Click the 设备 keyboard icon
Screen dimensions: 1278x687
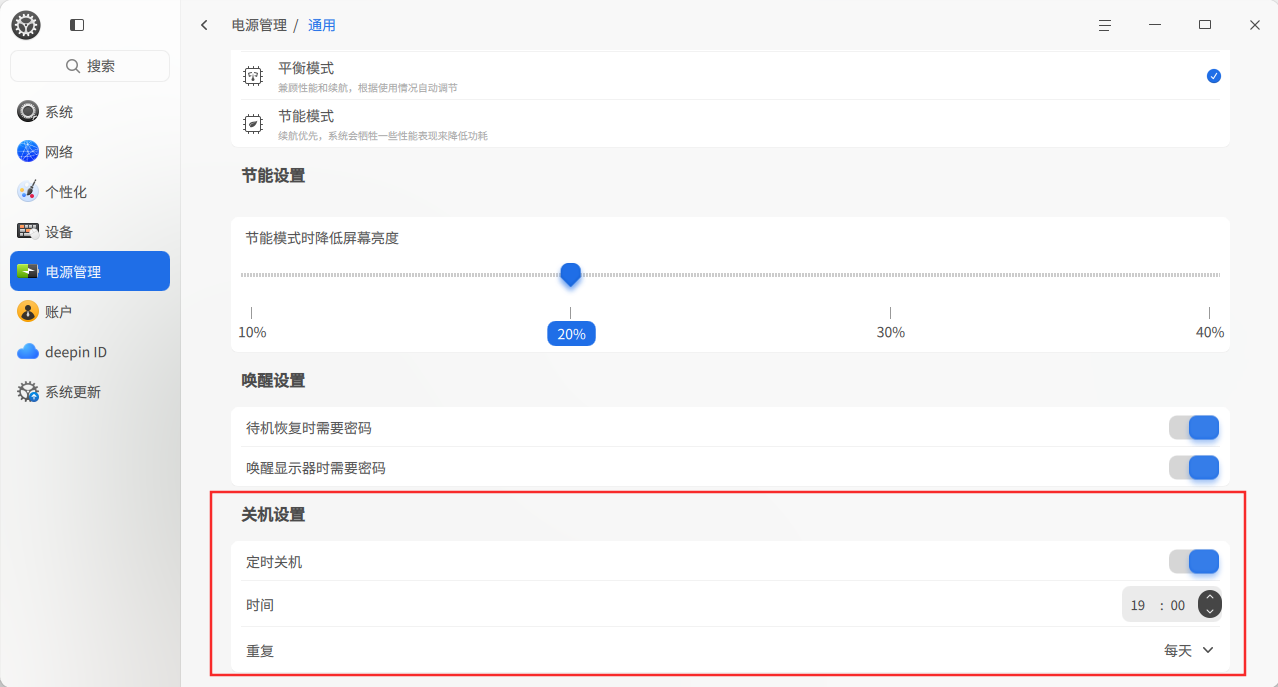[x=28, y=232]
